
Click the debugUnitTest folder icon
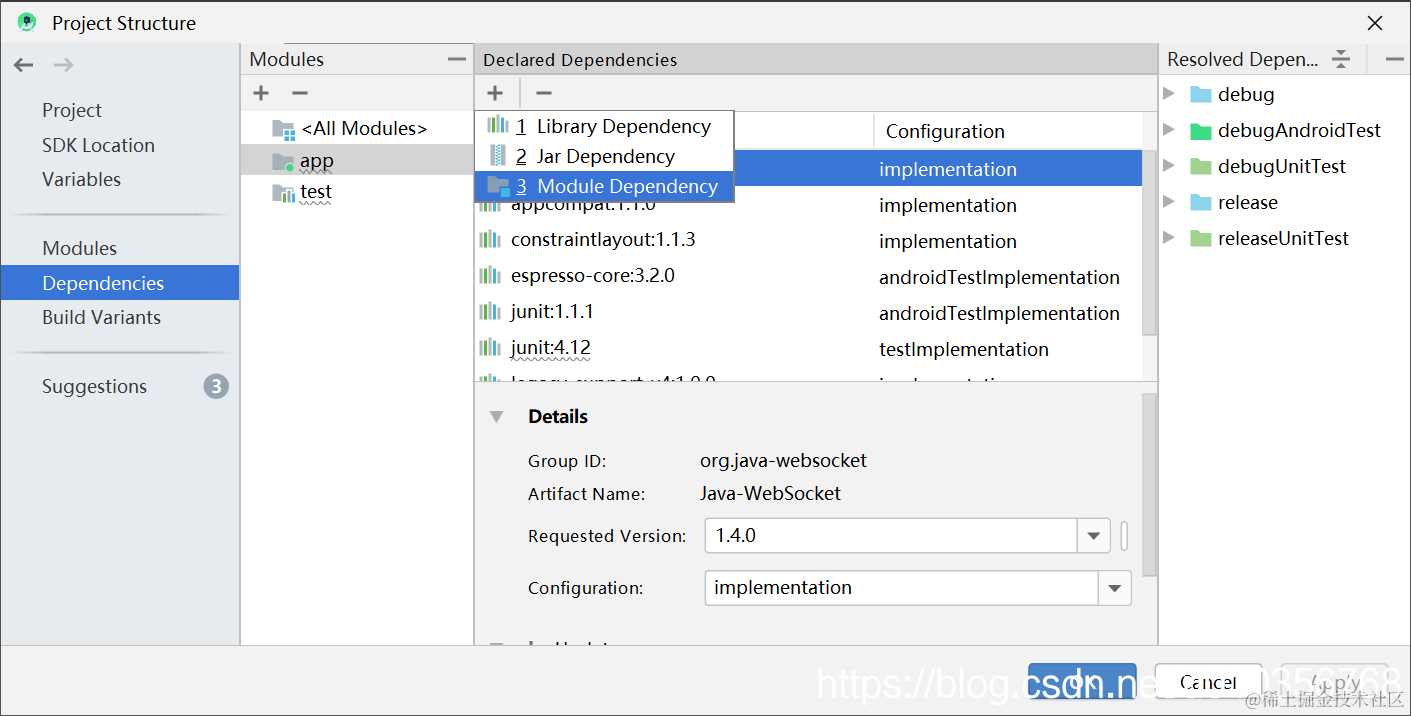pyautogui.click(x=1201, y=167)
